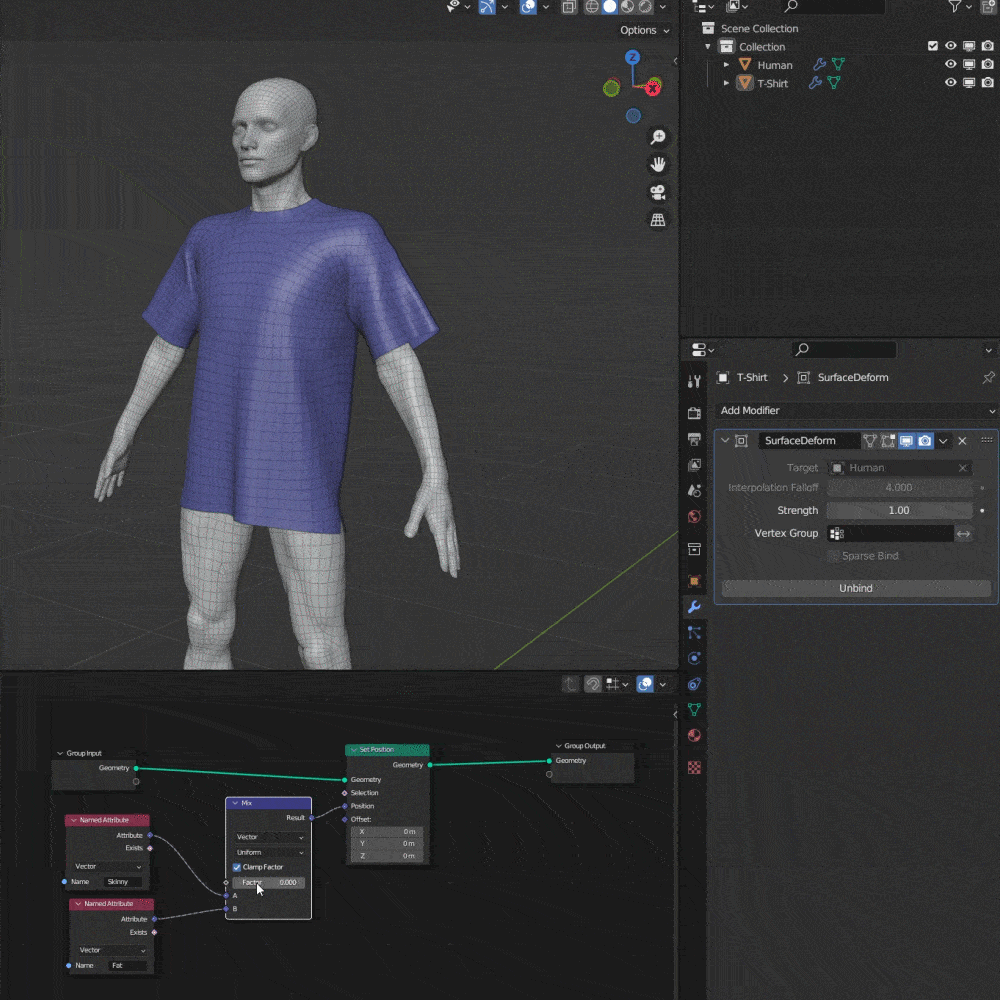Toggle viewport gizmos button
The width and height of the screenshot is (1000, 1000).
(487, 6)
